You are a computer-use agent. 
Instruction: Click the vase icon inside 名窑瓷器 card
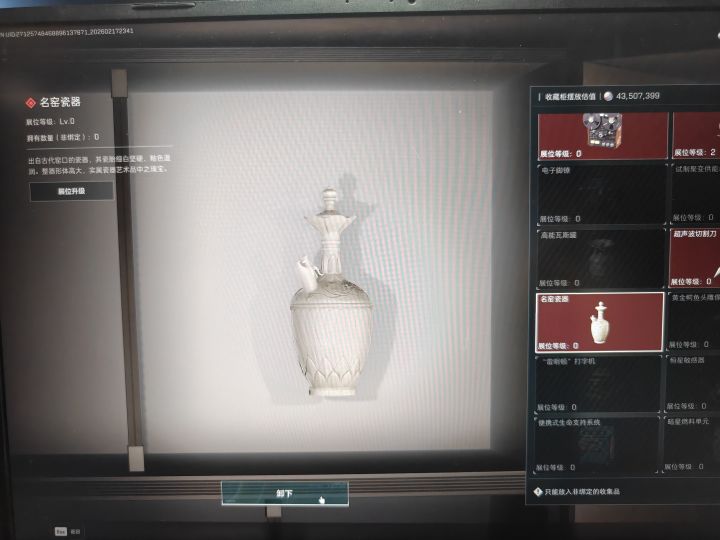(x=600, y=322)
